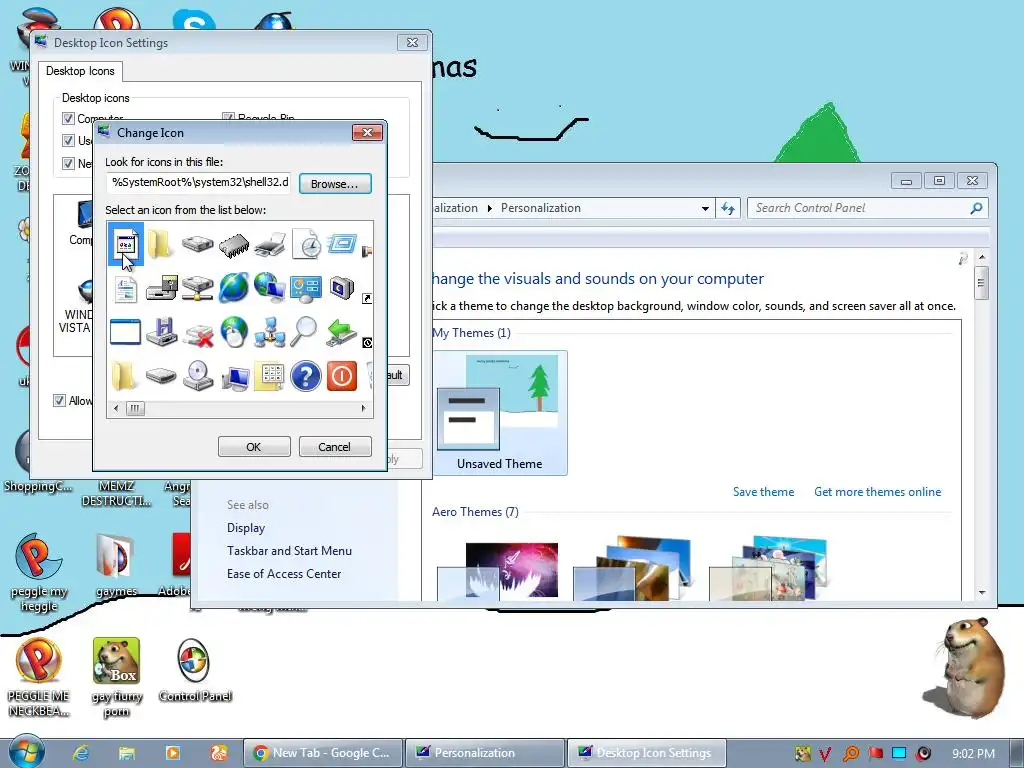Select the 'gaymes' desktop folder icon
This screenshot has width=1024, height=768.
pos(116,565)
